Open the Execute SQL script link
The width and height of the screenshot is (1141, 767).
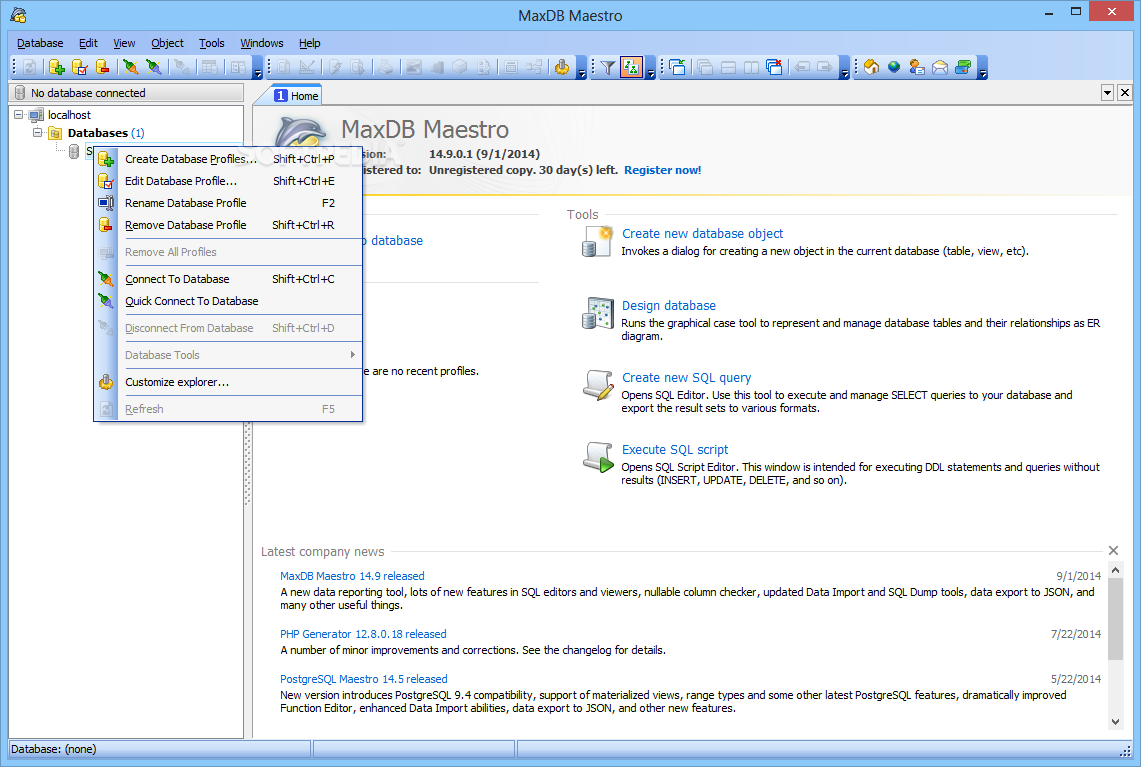point(675,450)
